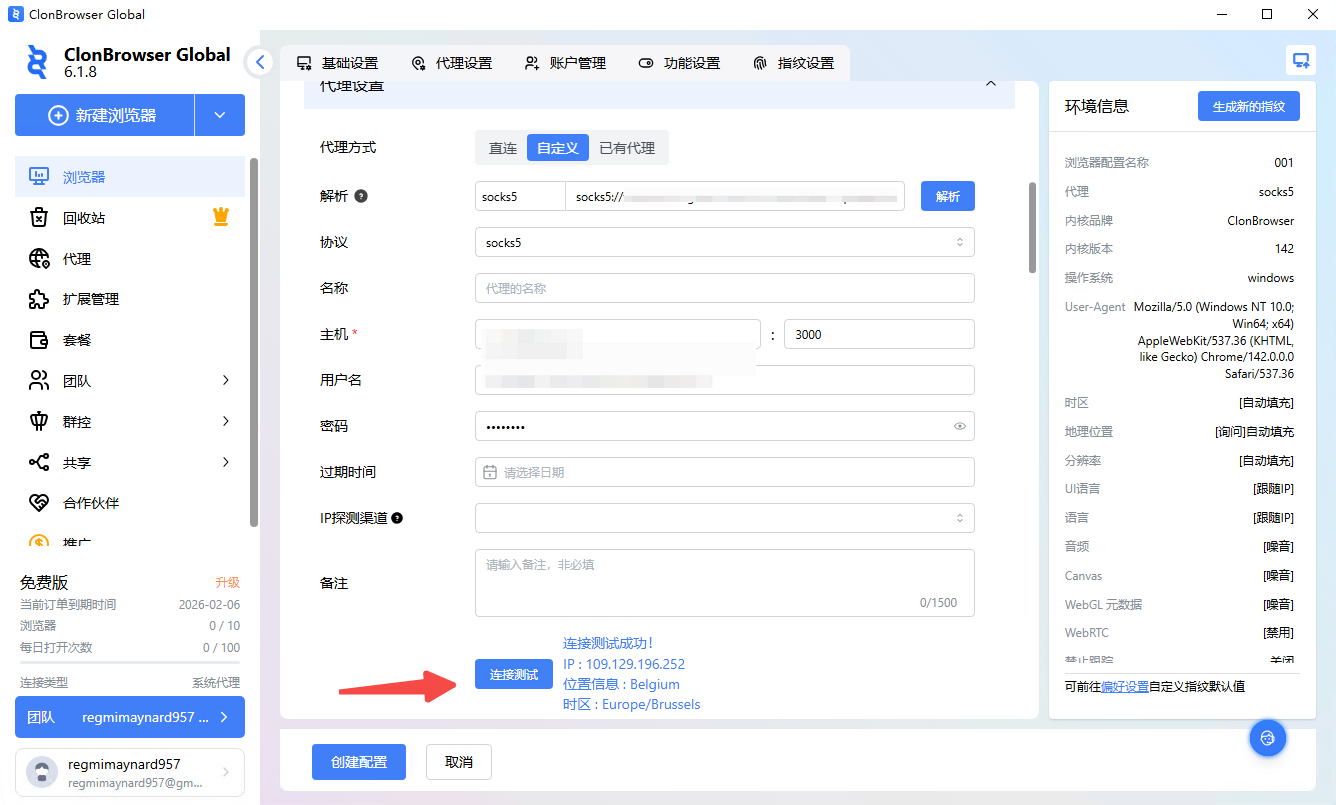
Task: Open the proxy globe icon in sidebar
Action: [39, 259]
